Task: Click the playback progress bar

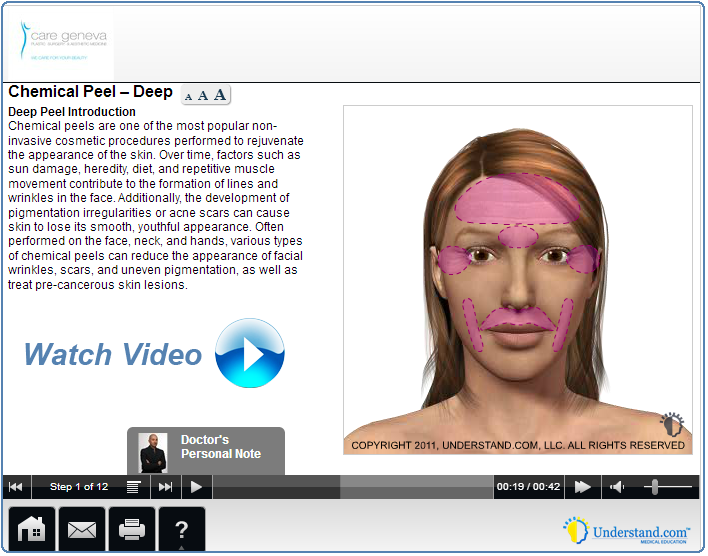Action: point(352,487)
